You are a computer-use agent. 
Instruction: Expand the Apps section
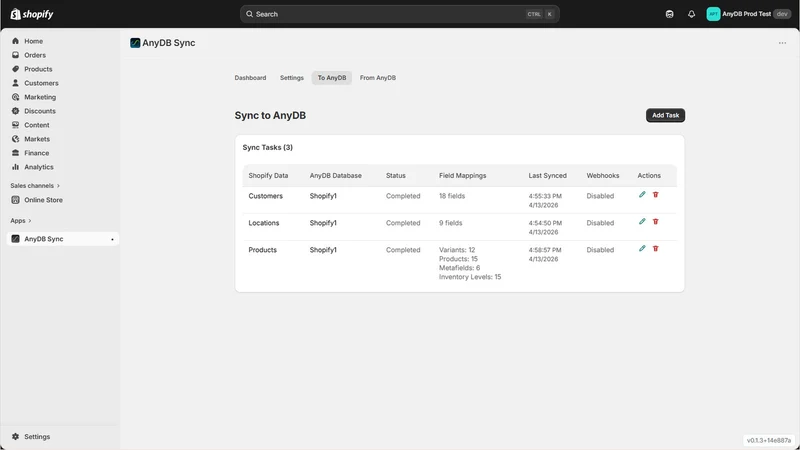20,221
